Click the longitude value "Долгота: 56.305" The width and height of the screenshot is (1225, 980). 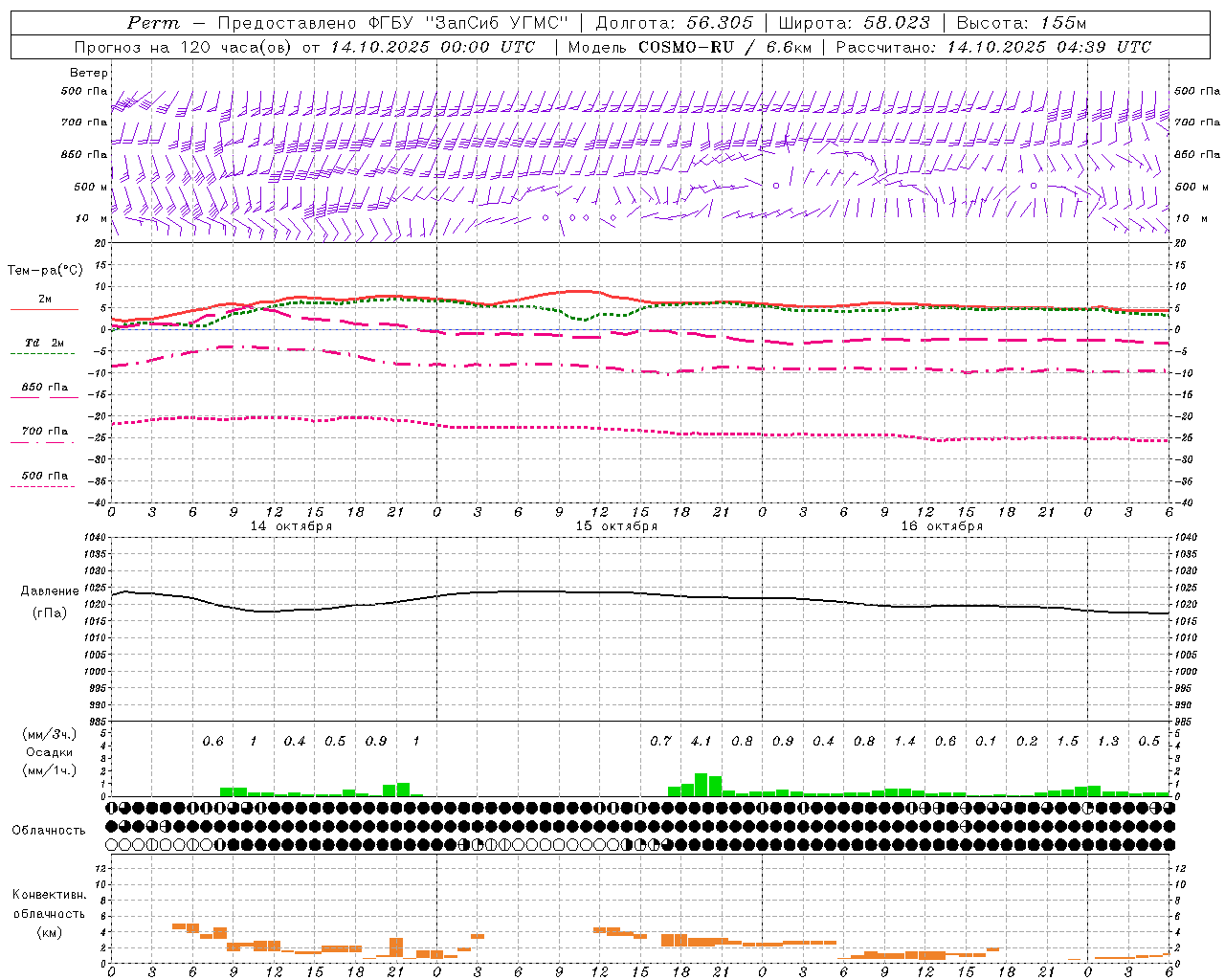[x=675, y=23]
